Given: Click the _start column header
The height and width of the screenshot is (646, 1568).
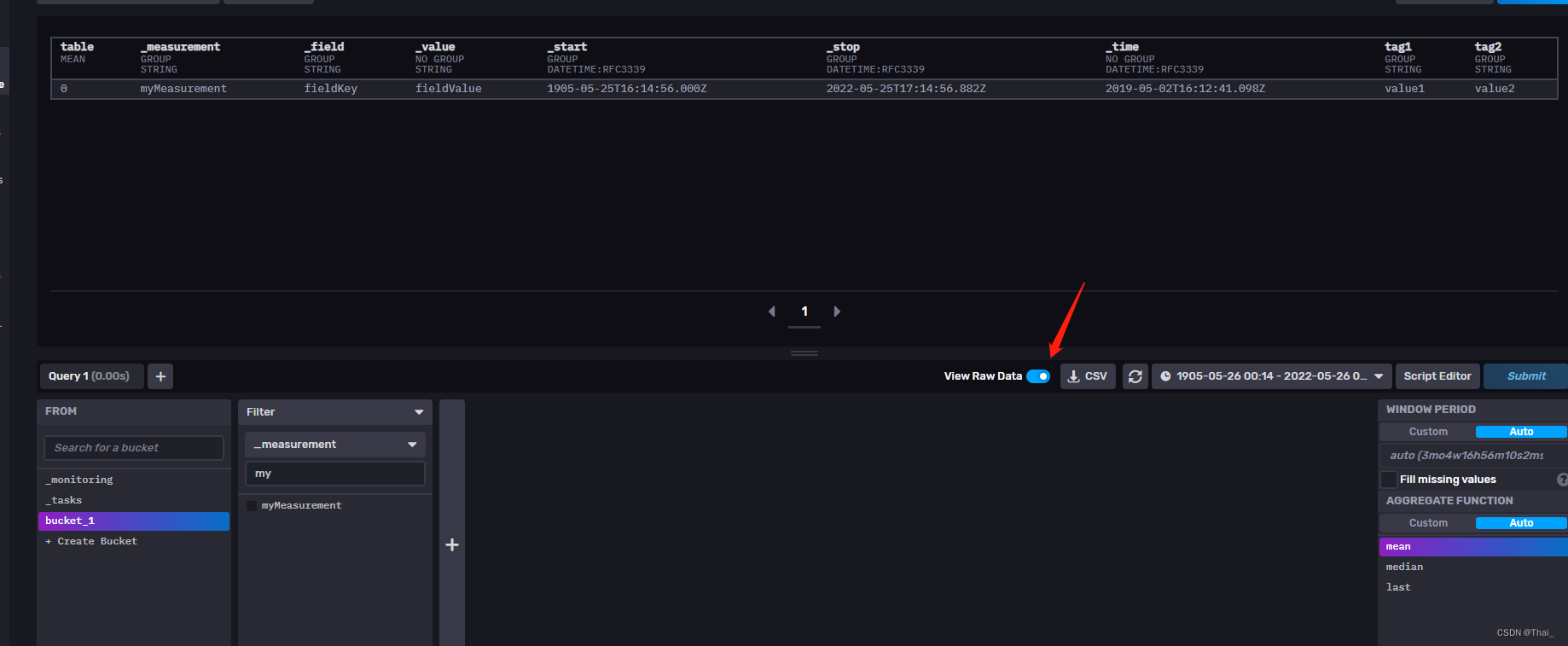Looking at the screenshot, I should coord(567,47).
